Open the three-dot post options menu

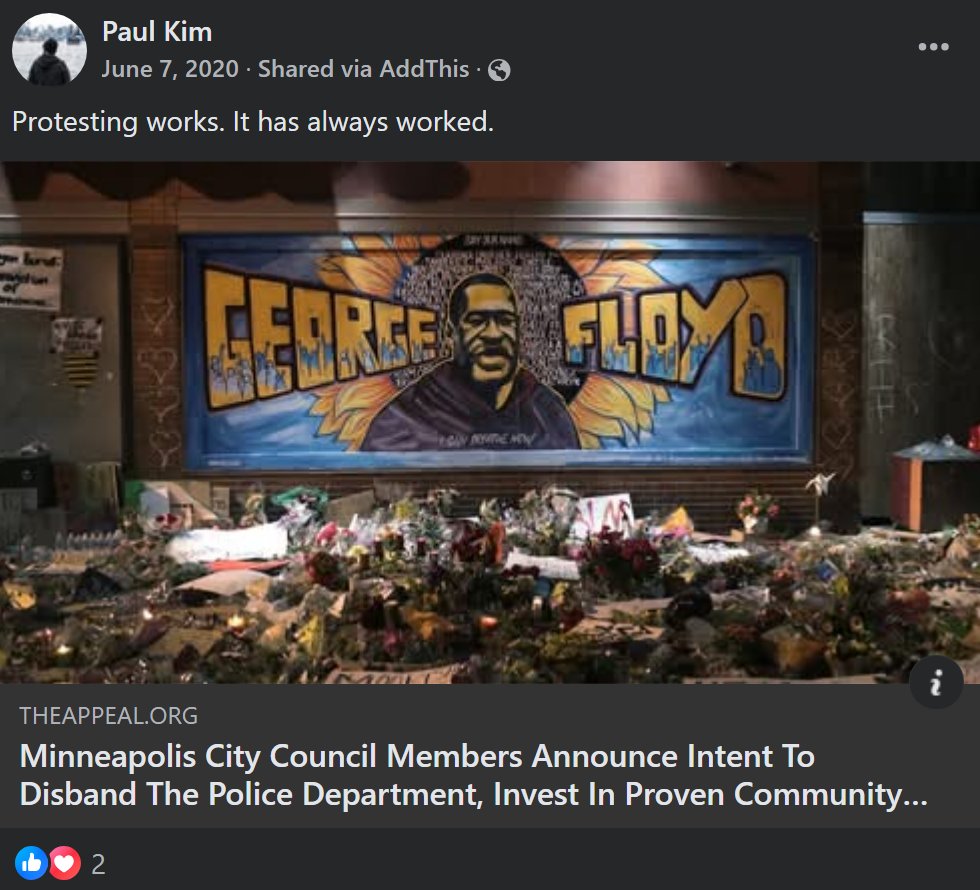tap(933, 47)
